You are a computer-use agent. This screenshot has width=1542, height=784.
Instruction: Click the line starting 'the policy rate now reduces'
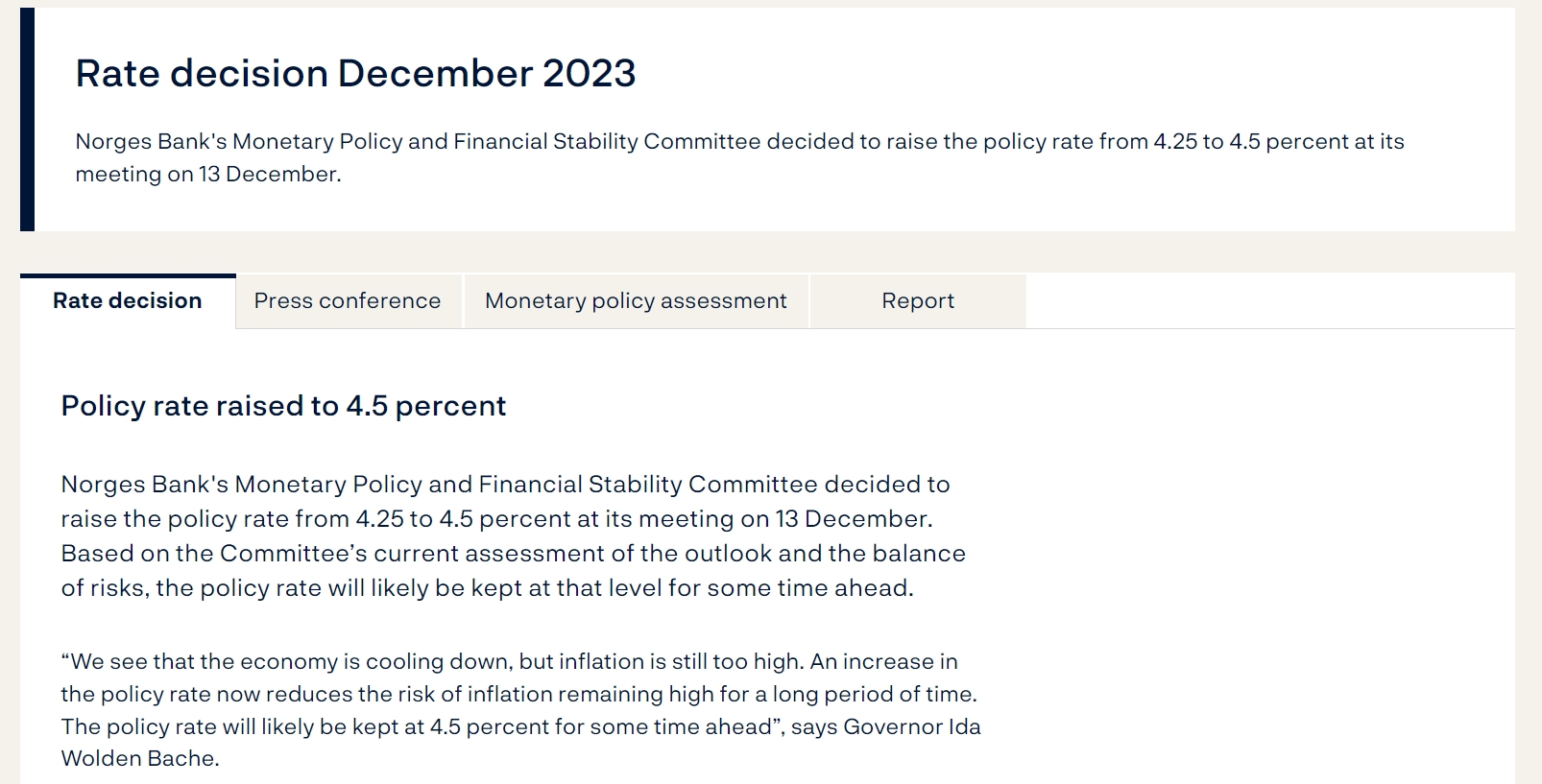click(518, 695)
